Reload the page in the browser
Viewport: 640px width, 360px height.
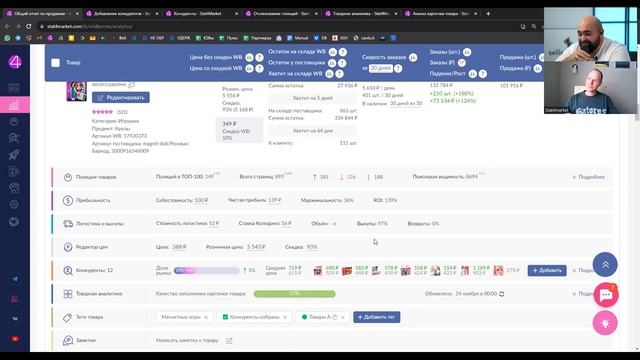(x=28, y=27)
